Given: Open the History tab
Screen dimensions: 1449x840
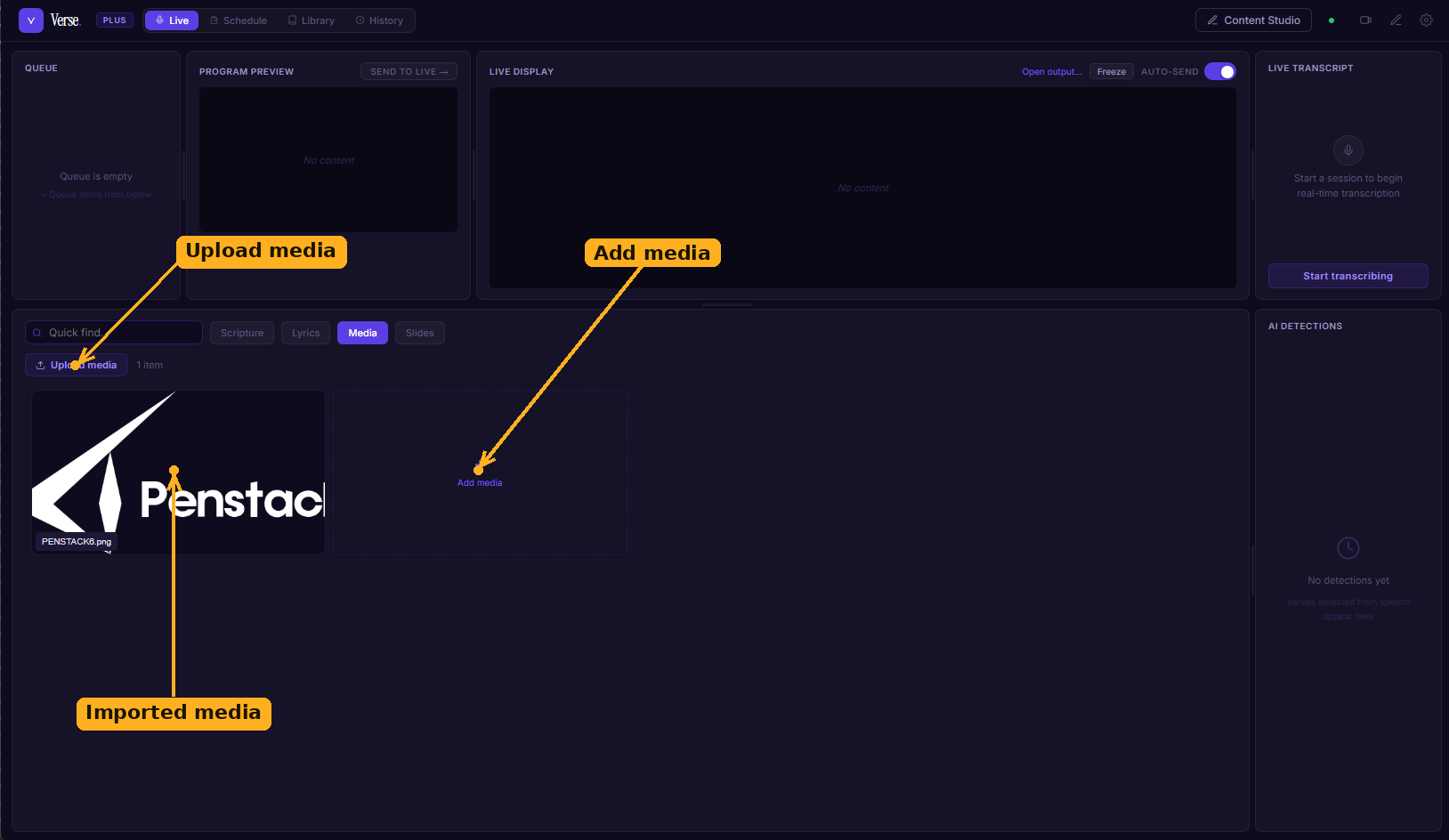Looking at the screenshot, I should click(379, 20).
